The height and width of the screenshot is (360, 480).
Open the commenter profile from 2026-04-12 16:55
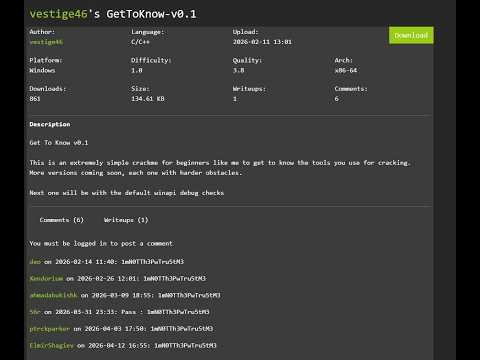51,345
